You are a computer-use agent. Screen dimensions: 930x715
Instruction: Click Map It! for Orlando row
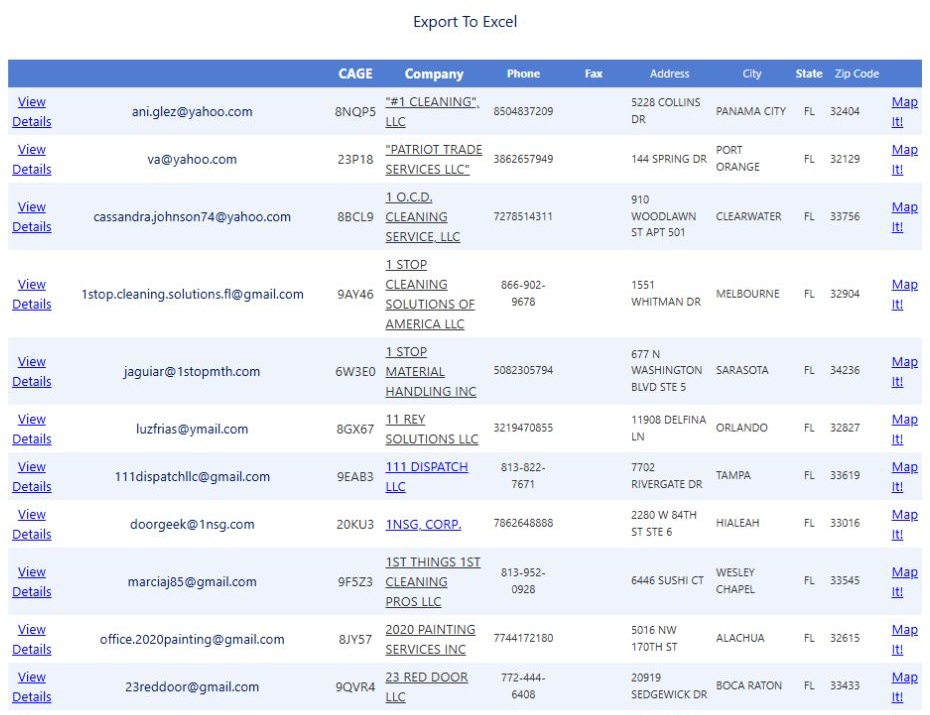[904, 429]
